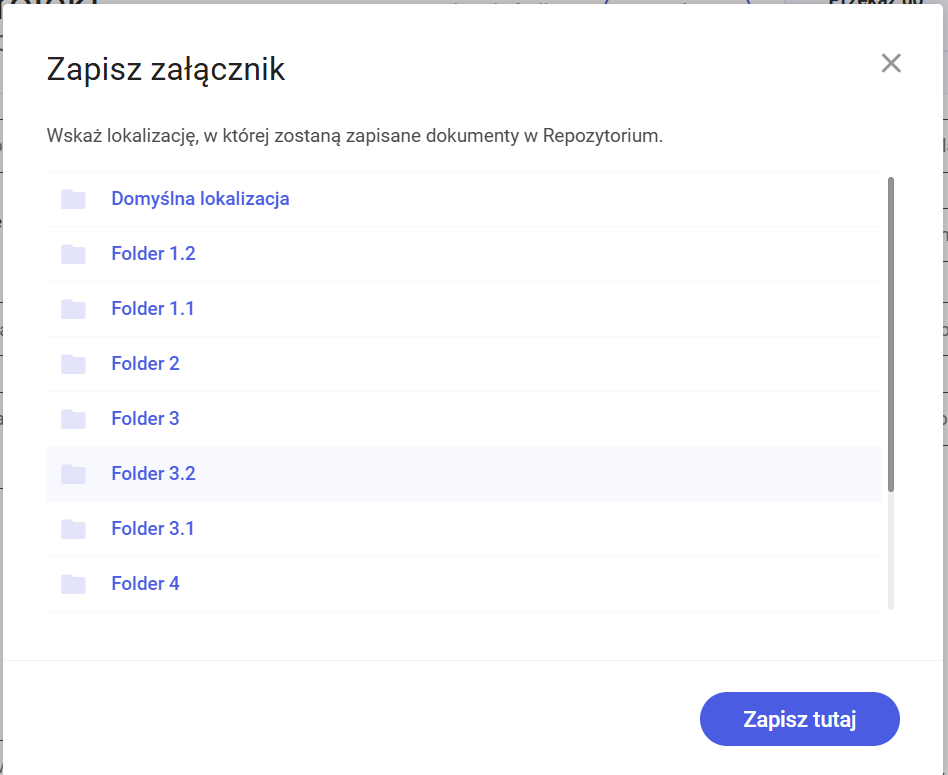Click folder icon beside Folder 3
Image resolution: width=948 pixels, height=775 pixels.
point(73,419)
